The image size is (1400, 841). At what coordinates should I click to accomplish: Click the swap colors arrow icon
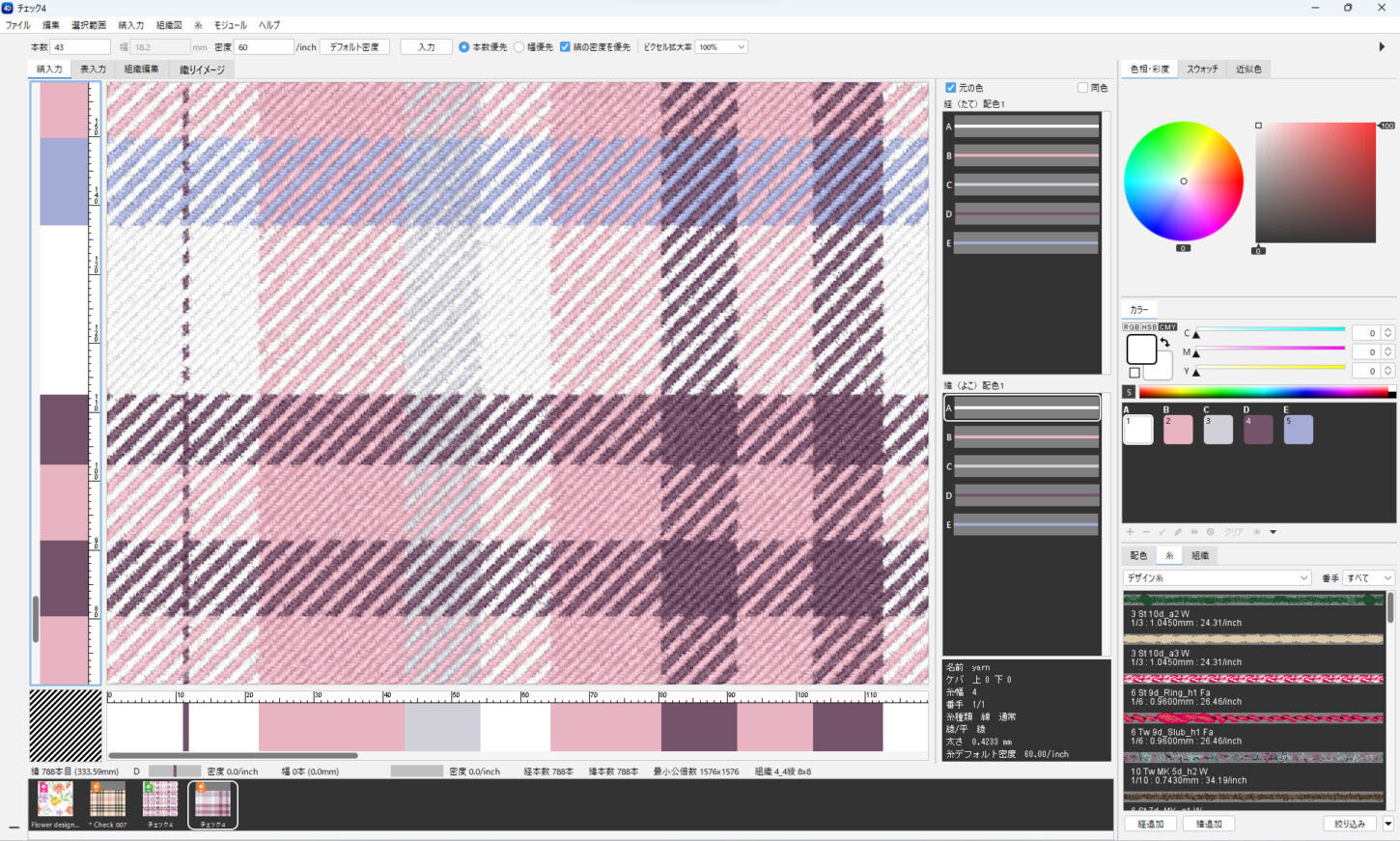point(1165,343)
